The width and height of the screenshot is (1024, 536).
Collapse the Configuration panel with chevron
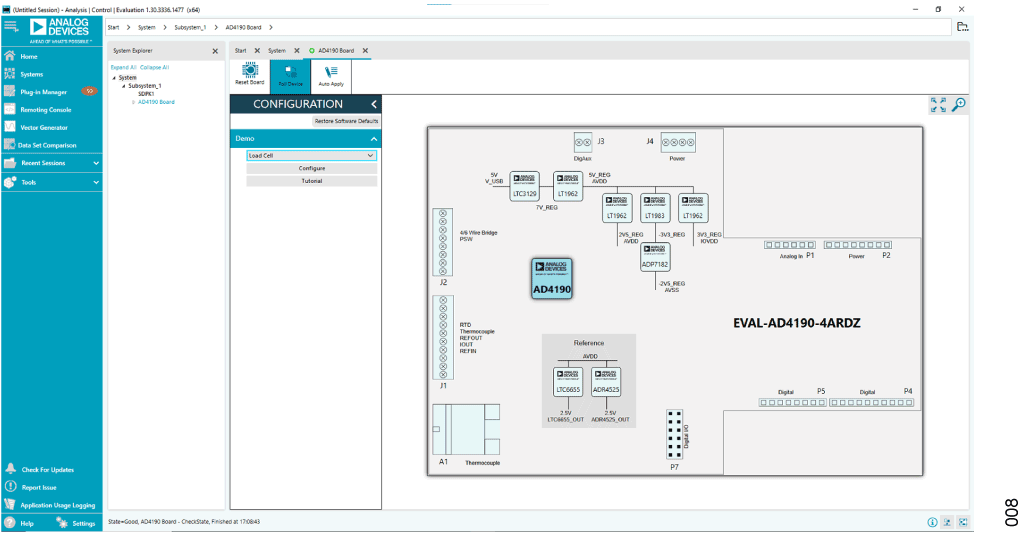coord(374,104)
